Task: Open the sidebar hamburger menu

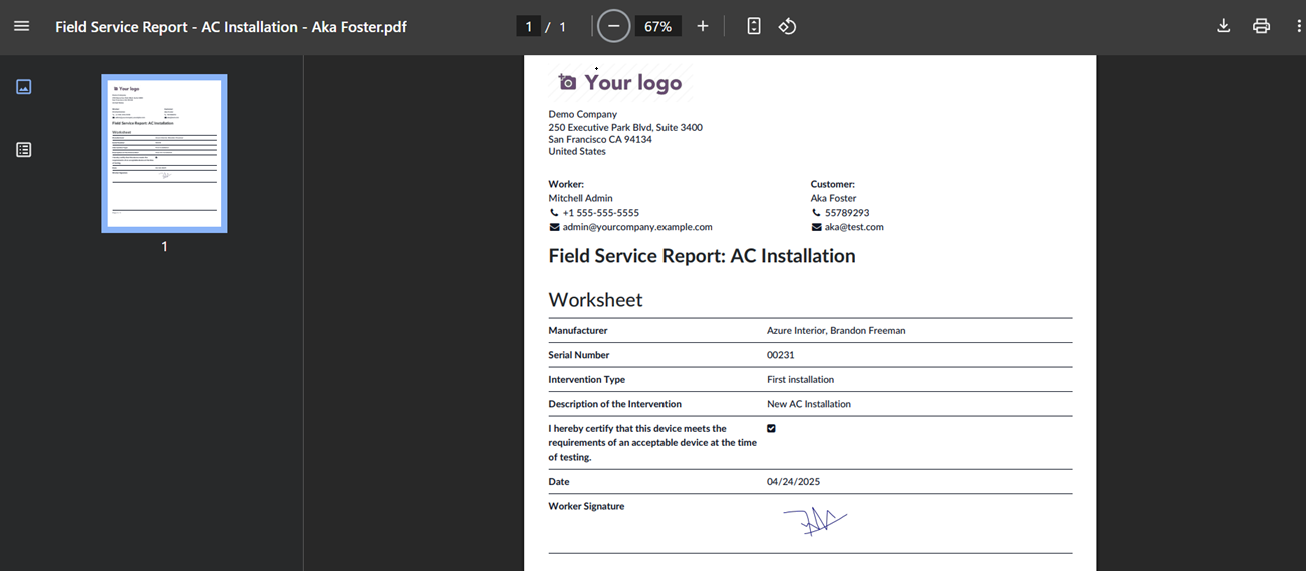Action: (21, 26)
